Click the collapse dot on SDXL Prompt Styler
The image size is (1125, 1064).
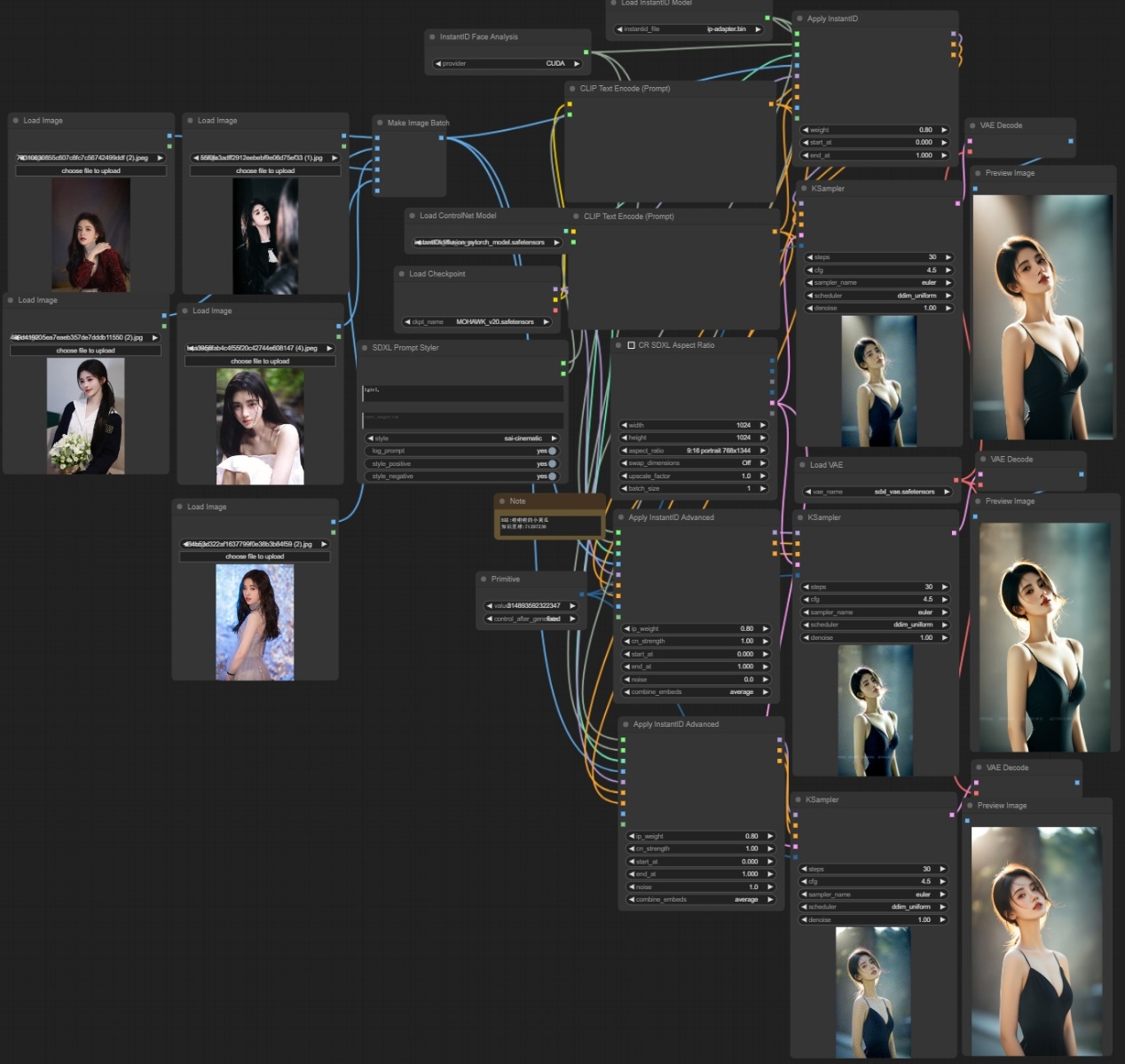(x=364, y=348)
